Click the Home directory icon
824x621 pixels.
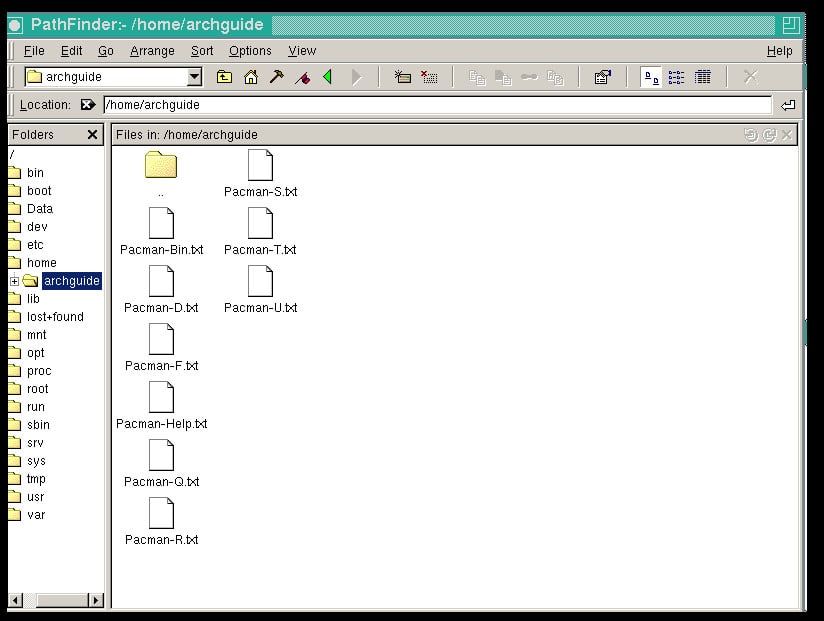(x=251, y=77)
